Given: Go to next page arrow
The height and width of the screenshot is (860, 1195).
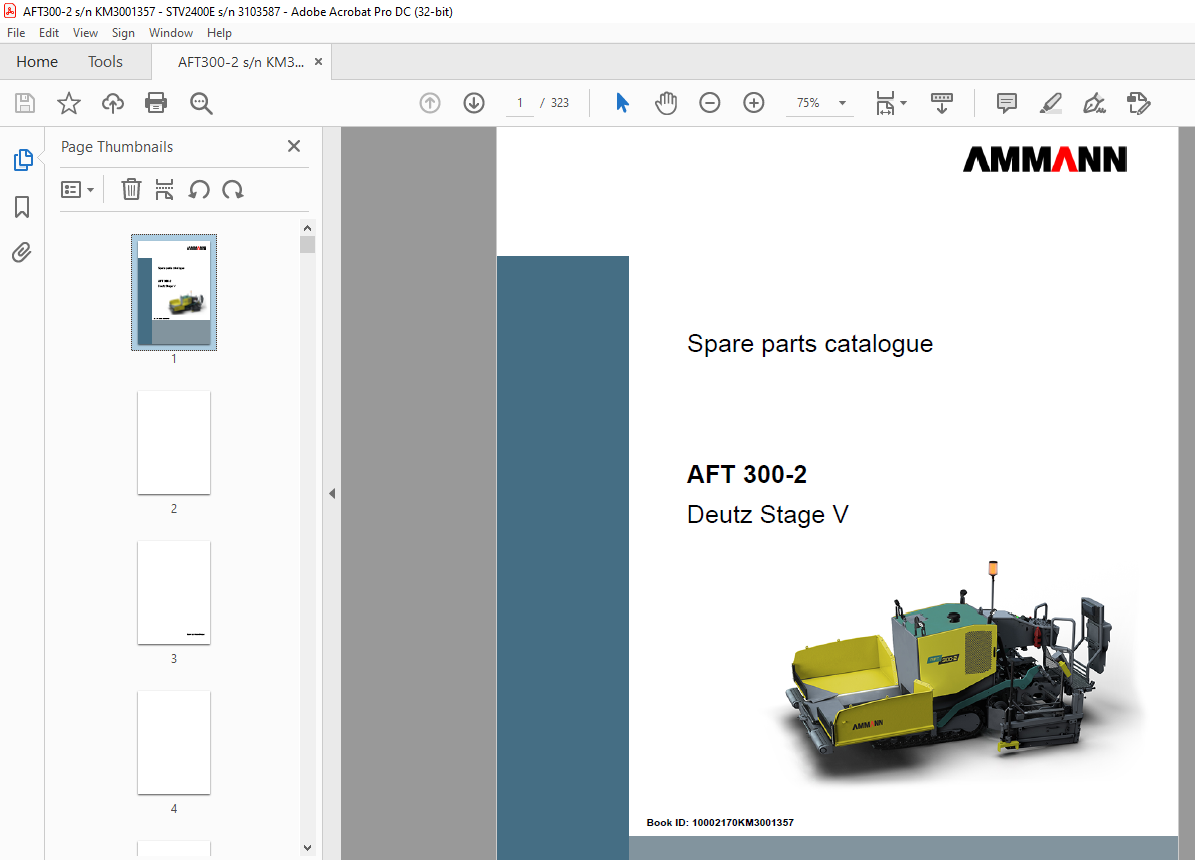Looking at the screenshot, I should click(x=474, y=103).
